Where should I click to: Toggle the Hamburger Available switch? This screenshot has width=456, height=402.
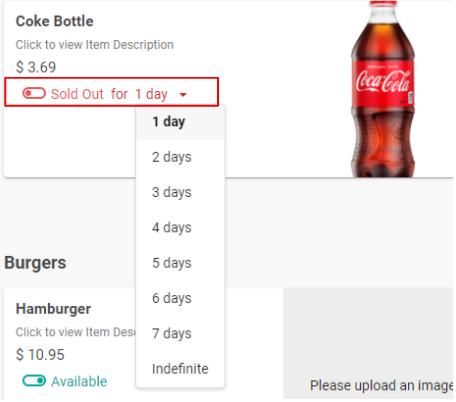[x=34, y=381]
